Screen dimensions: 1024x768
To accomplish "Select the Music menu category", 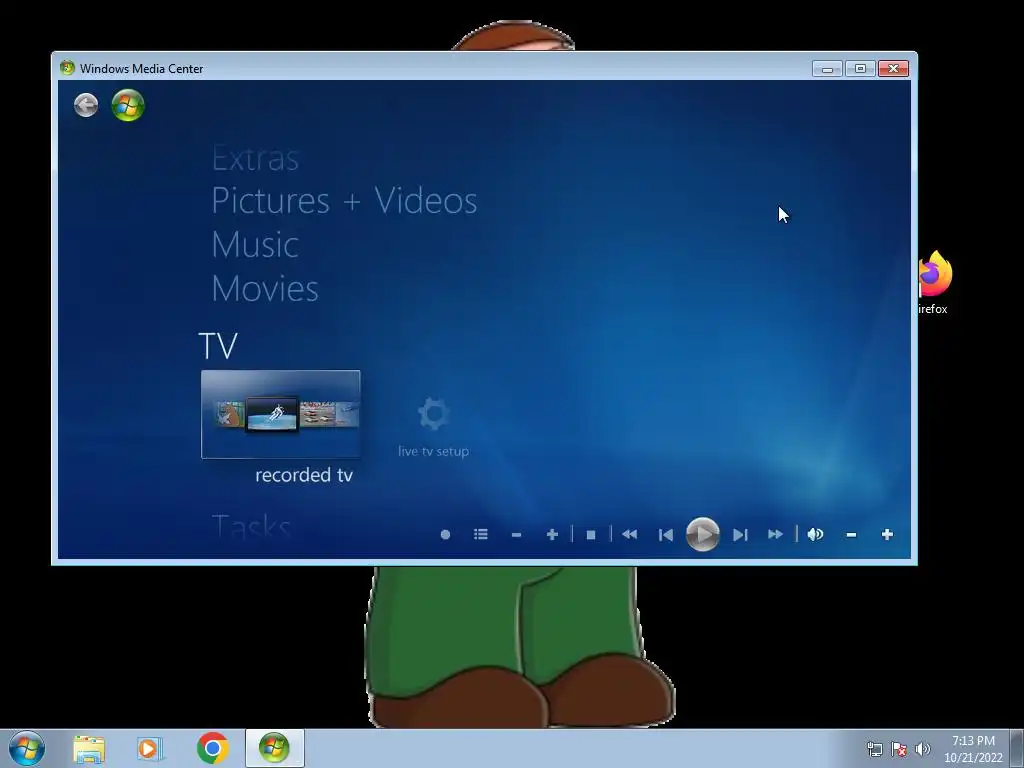I will coord(255,244).
